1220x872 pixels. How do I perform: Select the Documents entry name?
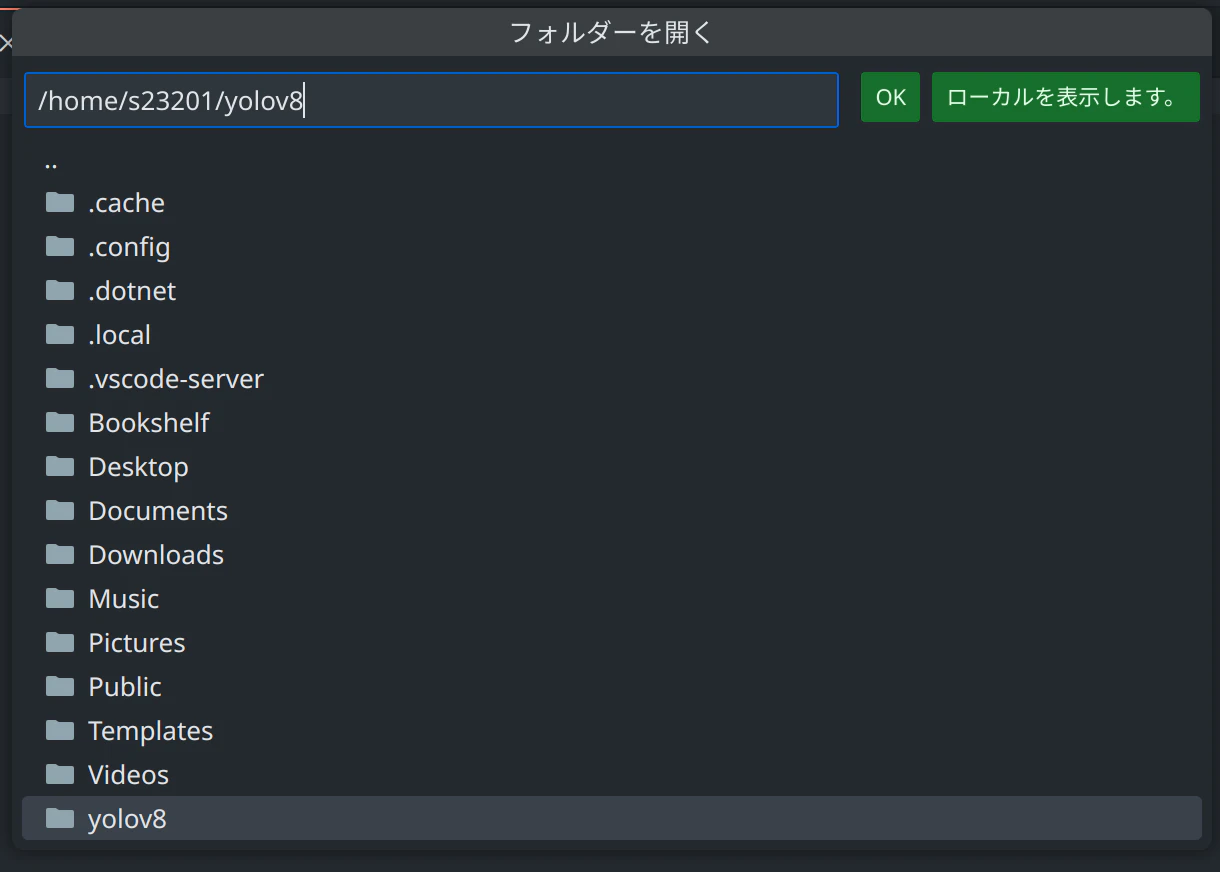click(158, 511)
